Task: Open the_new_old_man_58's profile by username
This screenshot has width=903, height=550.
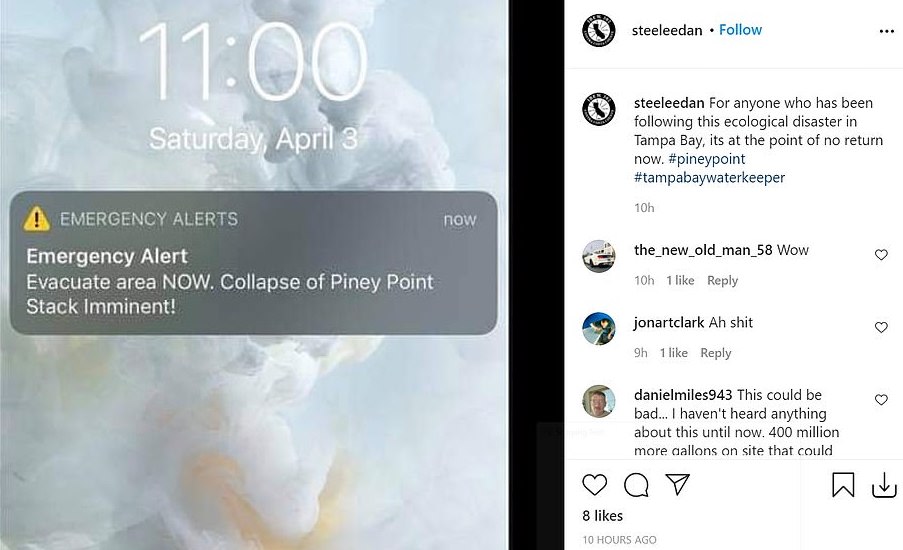Action: point(703,250)
